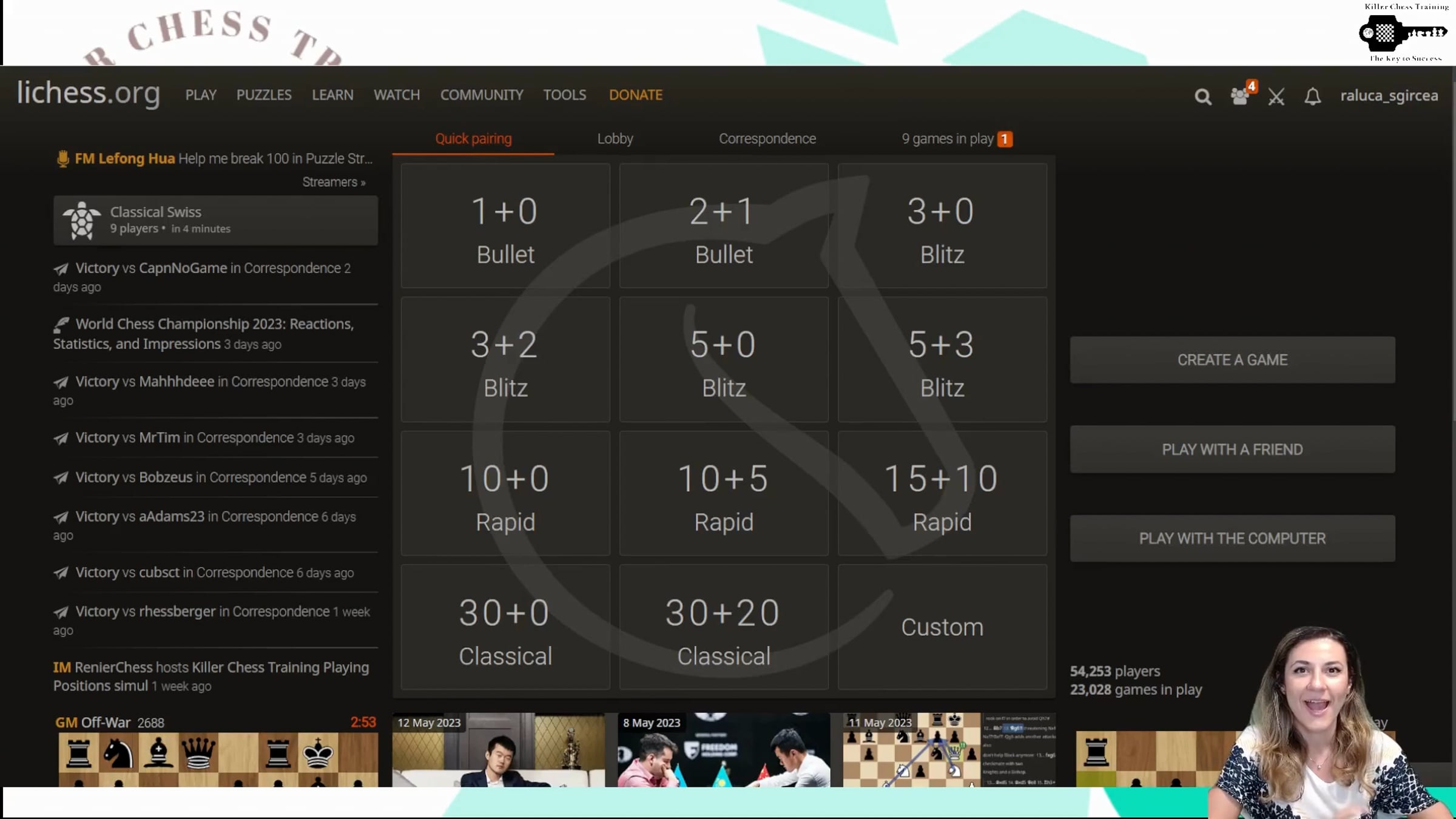Image resolution: width=1456 pixels, height=819 pixels.
Task: Open the GM Off-War featured game board
Action: [x=218, y=760]
